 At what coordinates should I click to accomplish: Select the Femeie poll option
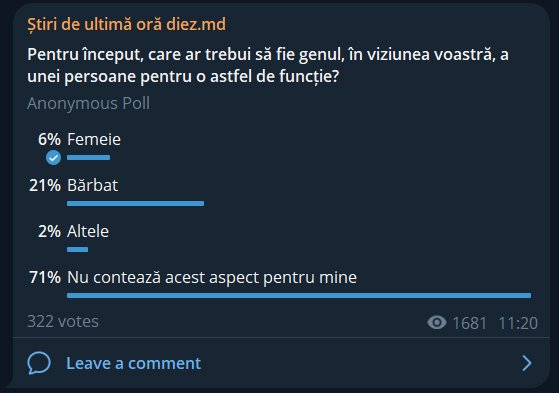click(94, 139)
